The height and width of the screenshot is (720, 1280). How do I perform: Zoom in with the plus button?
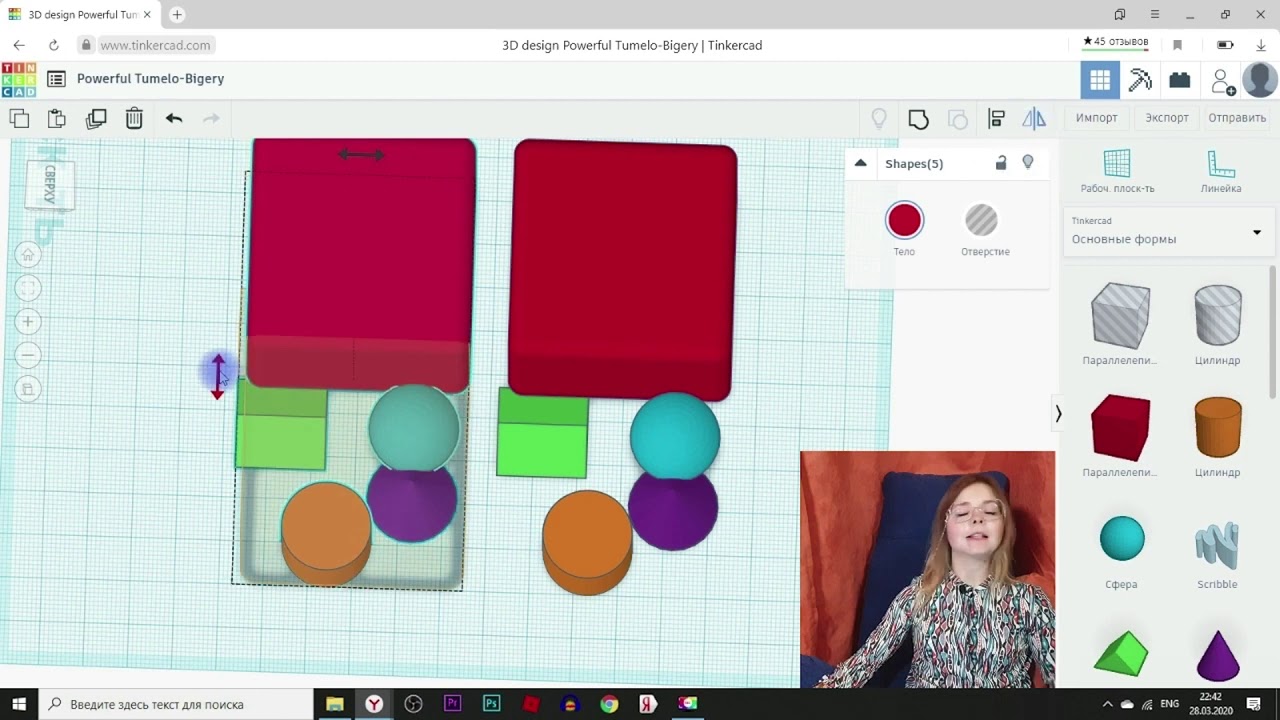pyautogui.click(x=28, y=321)
